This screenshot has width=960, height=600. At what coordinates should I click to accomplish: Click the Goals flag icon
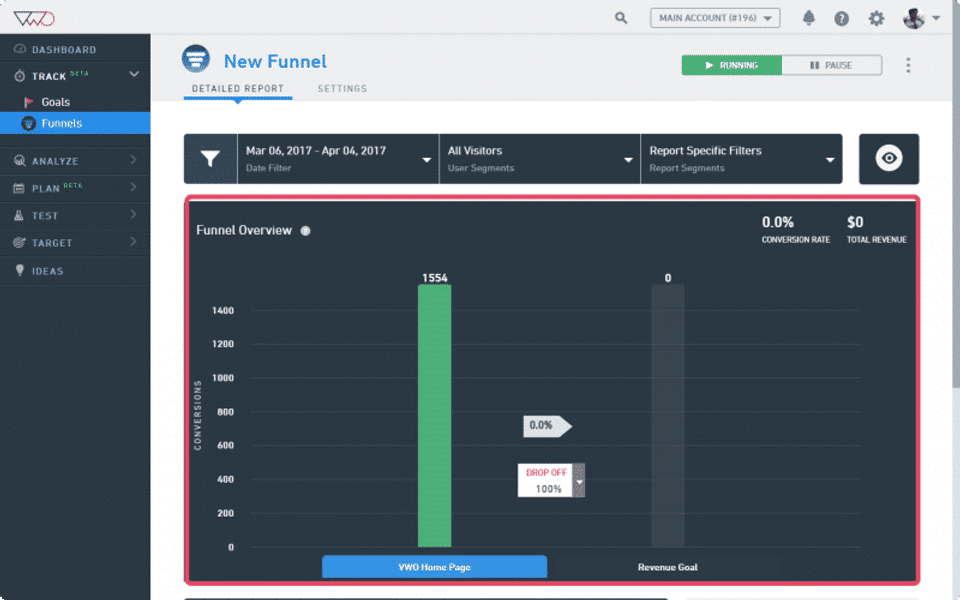[28, 102]
